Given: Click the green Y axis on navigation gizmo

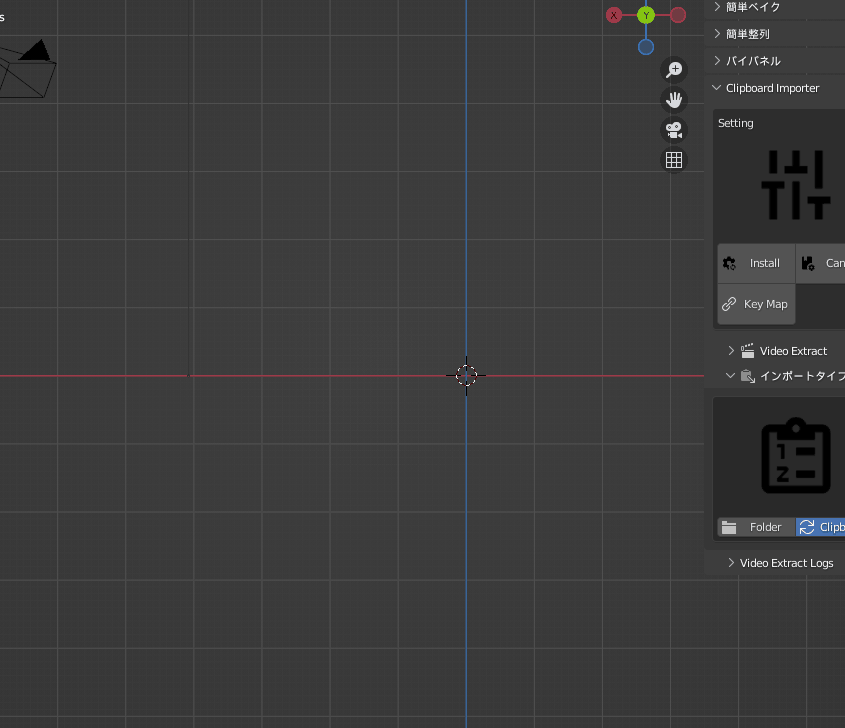Looking at the screenshot, I should click(646, 15).
